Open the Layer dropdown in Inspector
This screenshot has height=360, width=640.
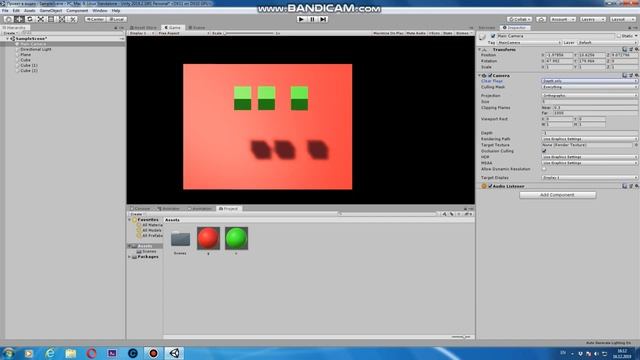[x=607, y=42]
